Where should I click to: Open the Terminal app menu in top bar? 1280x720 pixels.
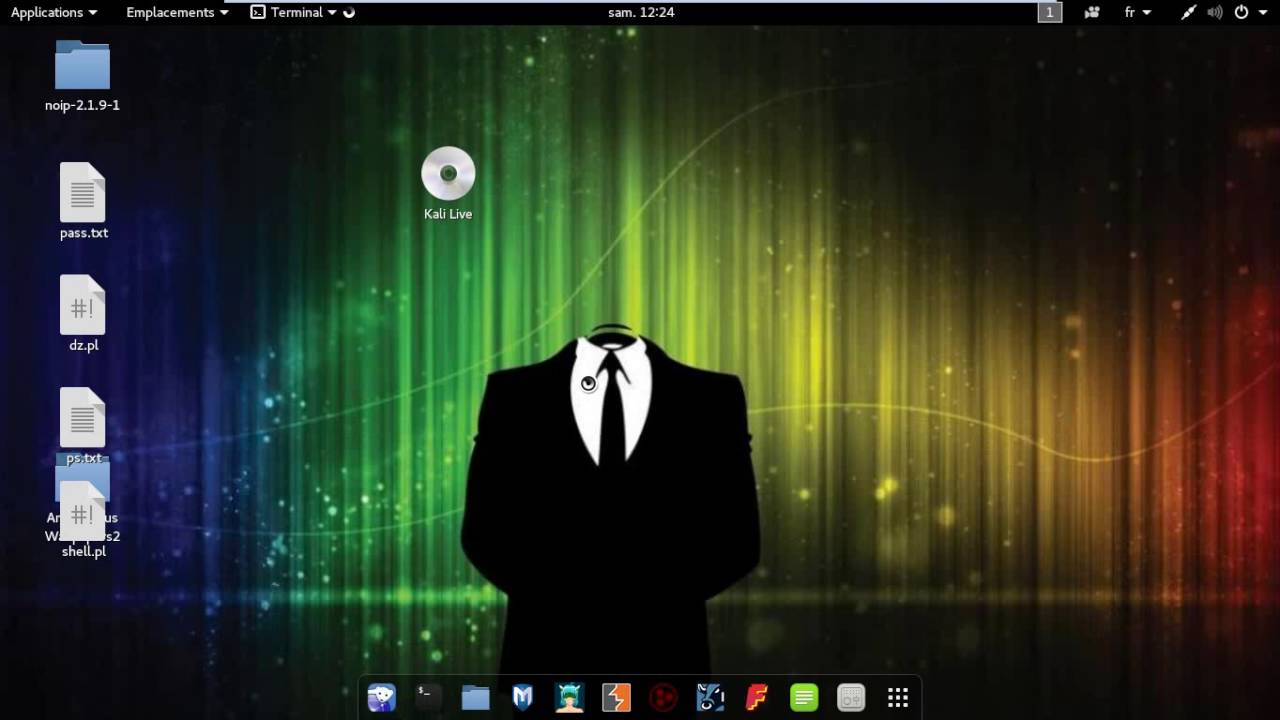pos(294,12)
